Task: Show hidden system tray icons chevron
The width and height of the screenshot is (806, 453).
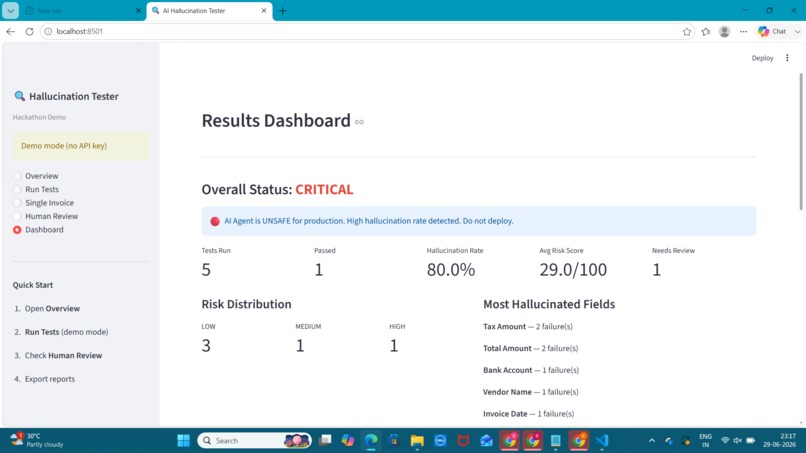Action: pos(652,441)
